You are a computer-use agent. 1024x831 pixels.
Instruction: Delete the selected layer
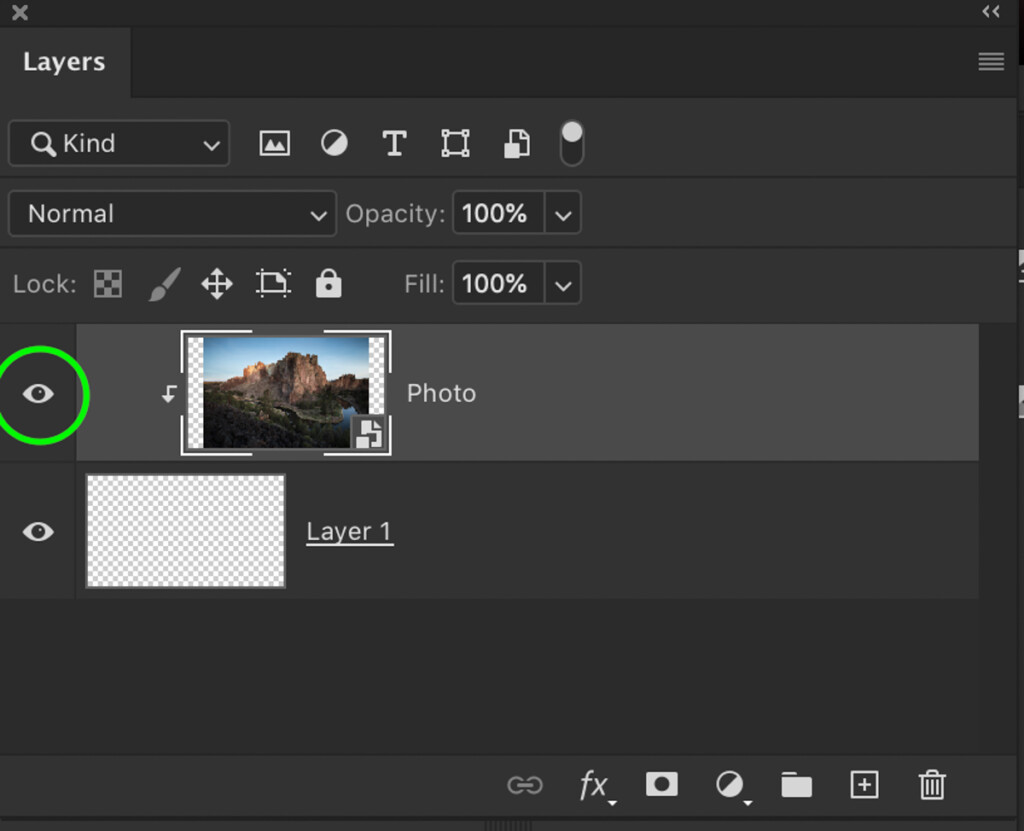click(x=932, y=785)
